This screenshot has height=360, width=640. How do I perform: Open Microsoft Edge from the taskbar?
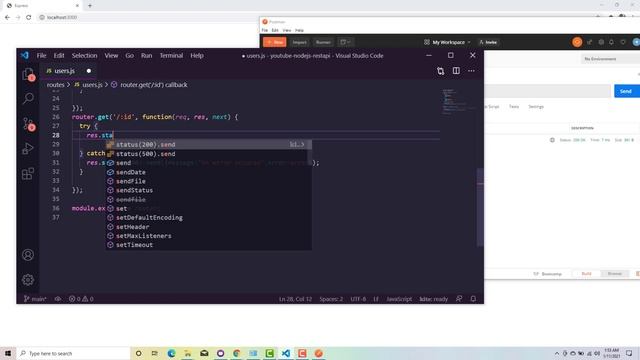(171, 353)
